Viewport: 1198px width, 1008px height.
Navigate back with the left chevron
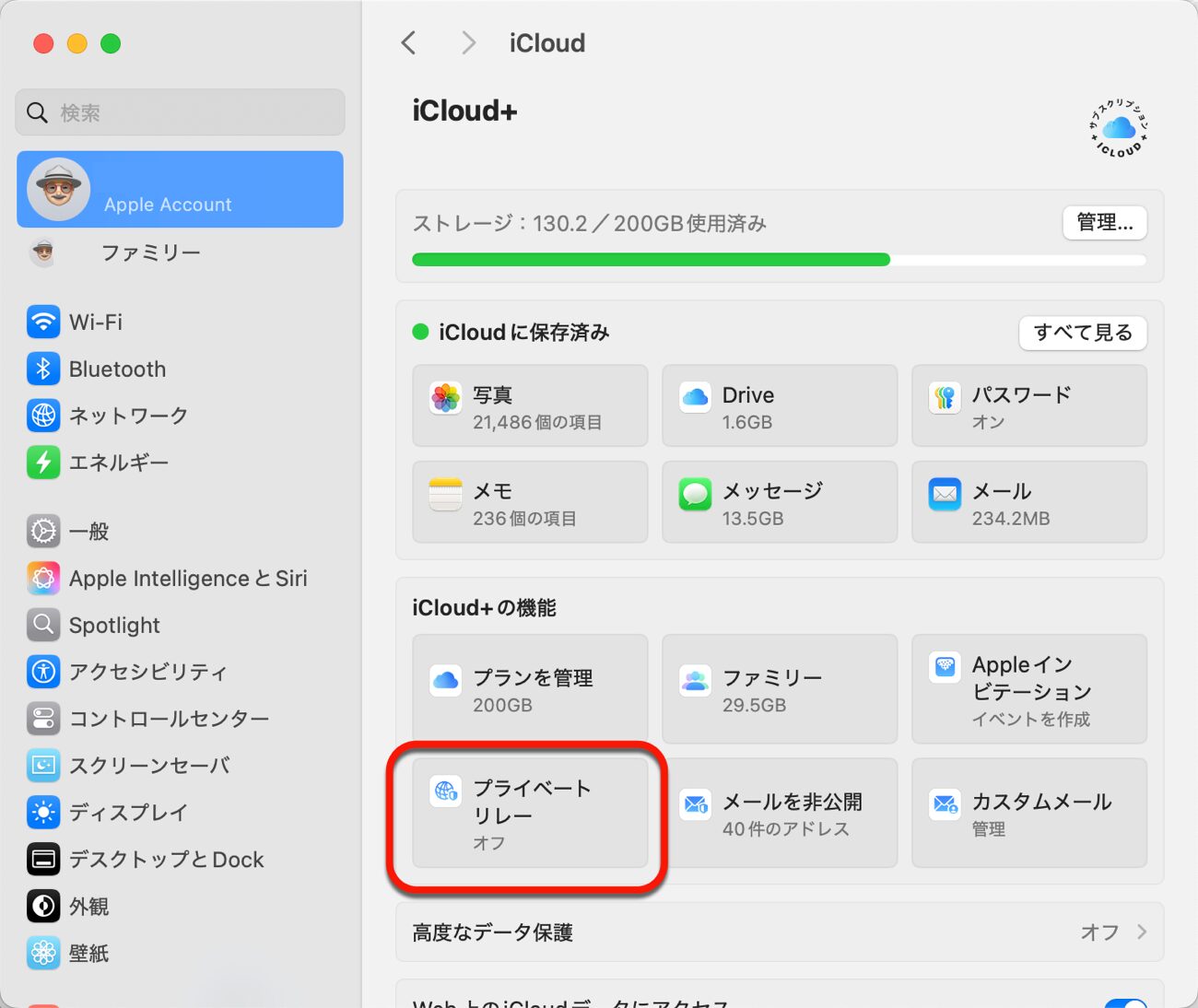(408, 42)
